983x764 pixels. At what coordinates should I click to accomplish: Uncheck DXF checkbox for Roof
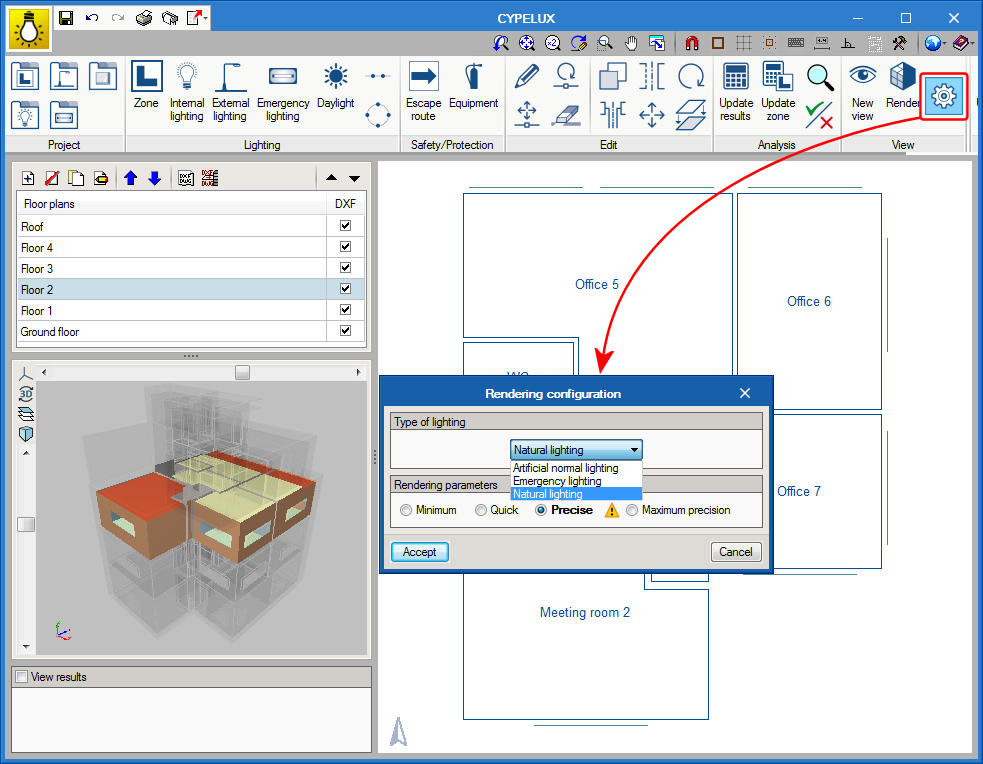(x=345, y=226)
